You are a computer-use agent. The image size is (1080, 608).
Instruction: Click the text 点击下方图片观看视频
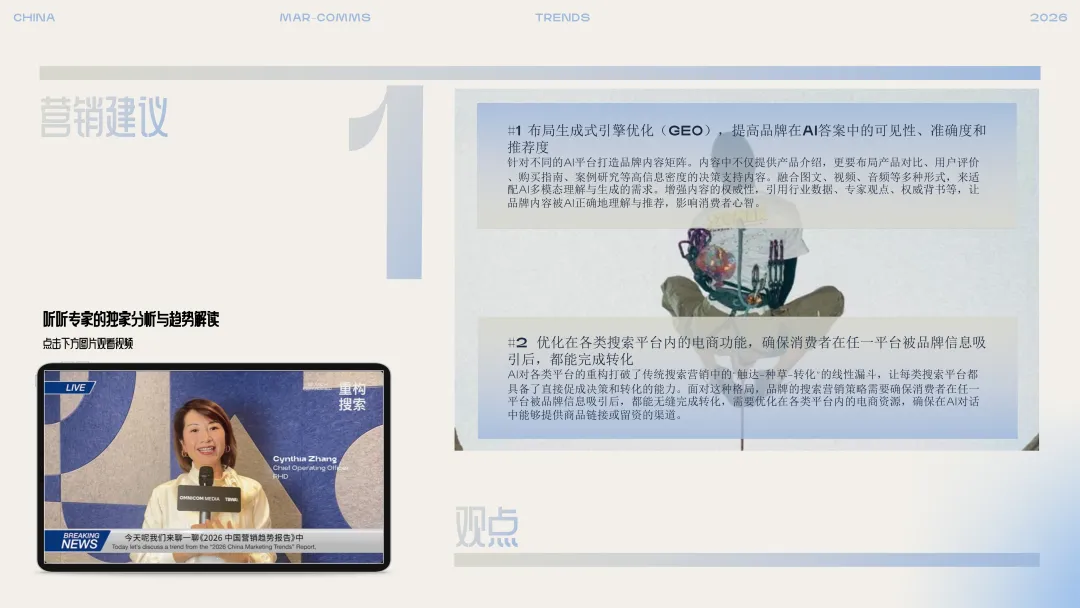pos(87,343)
